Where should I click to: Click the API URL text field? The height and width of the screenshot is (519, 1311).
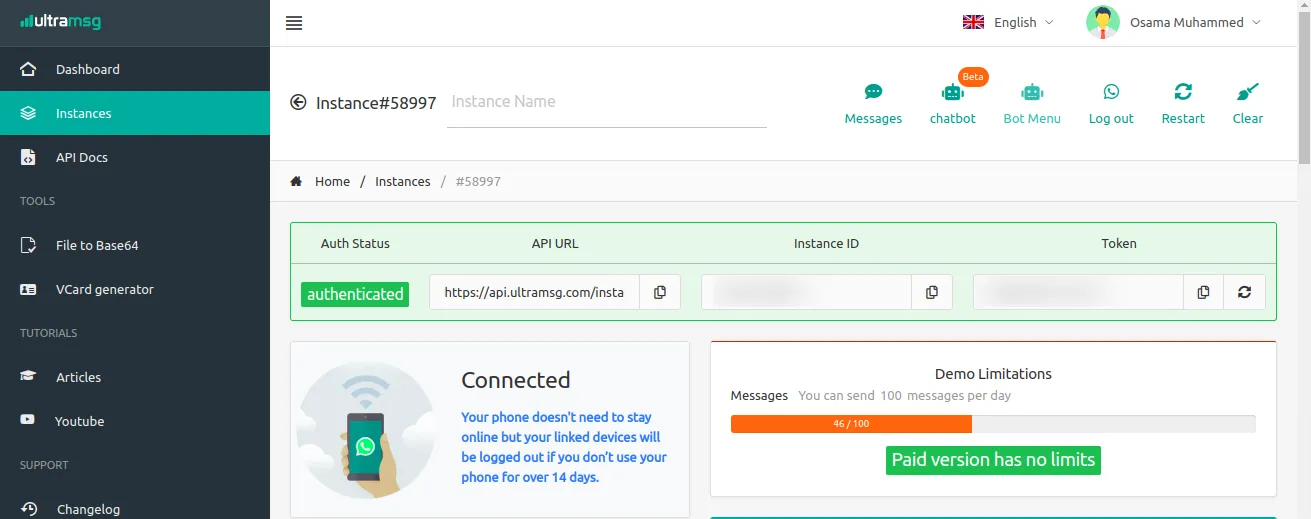(534, 292)
